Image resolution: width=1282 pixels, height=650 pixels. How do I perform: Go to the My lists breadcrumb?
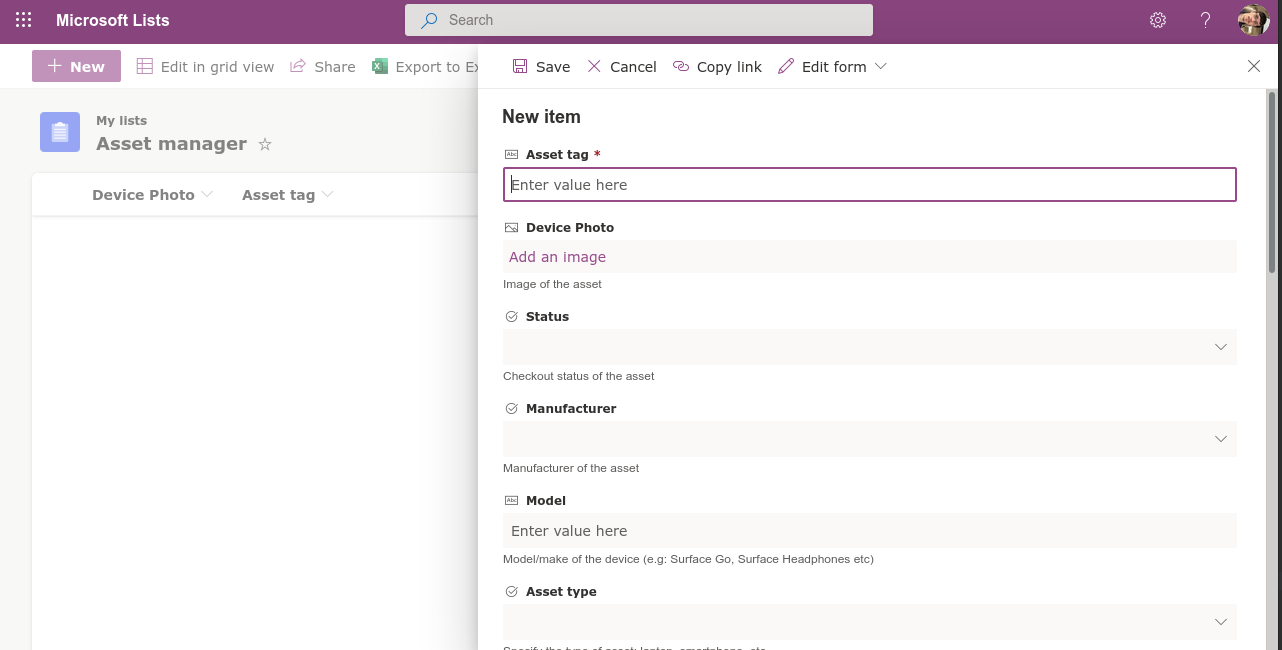tap(121, 121)
